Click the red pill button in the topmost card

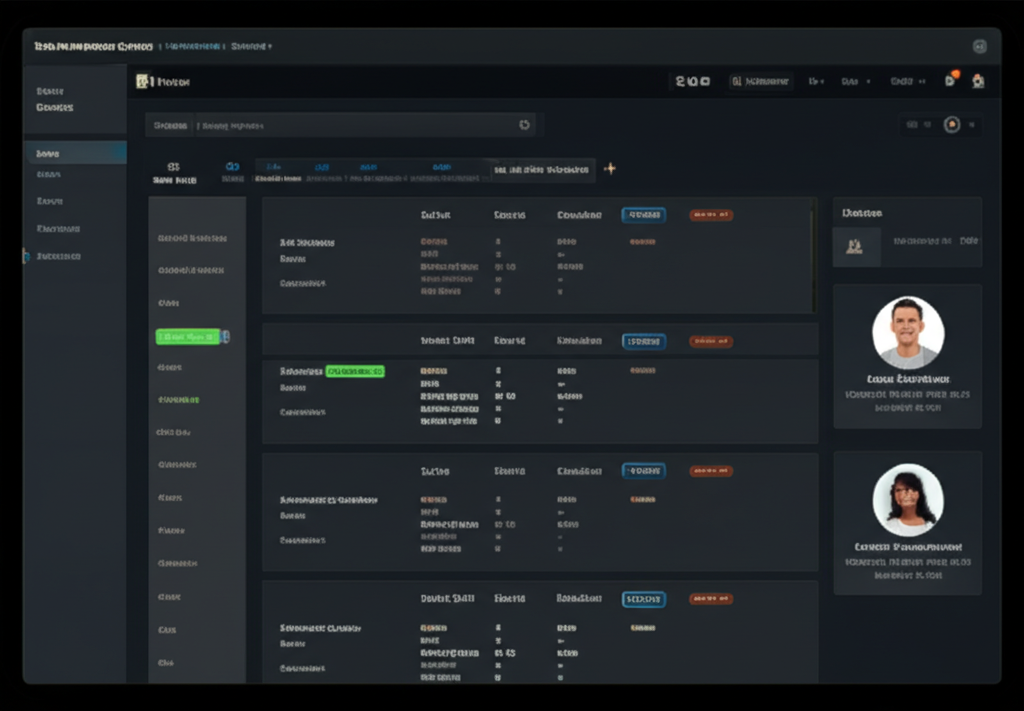[x=711, y=215]
